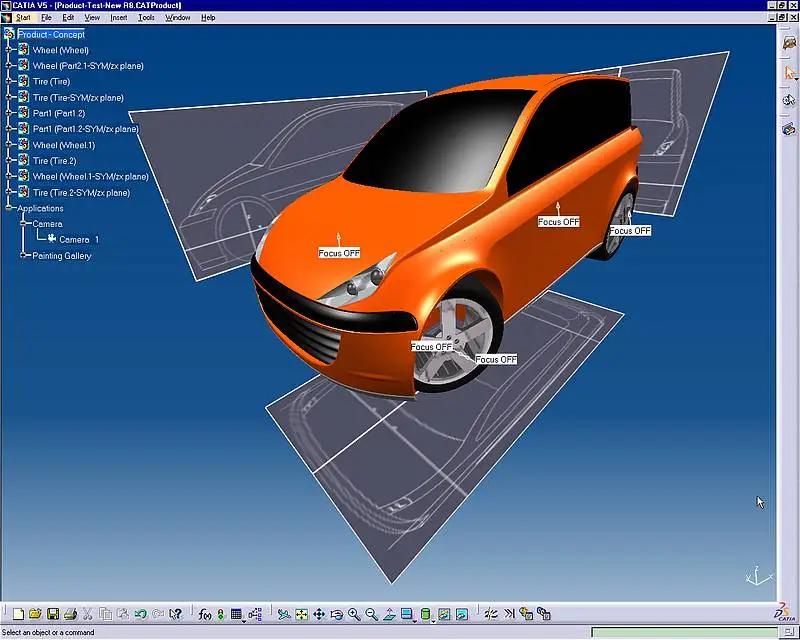This screenshot has width=800, height=640.
Task: Collapse the Camera tree node
Action: (x=23, y=224)
